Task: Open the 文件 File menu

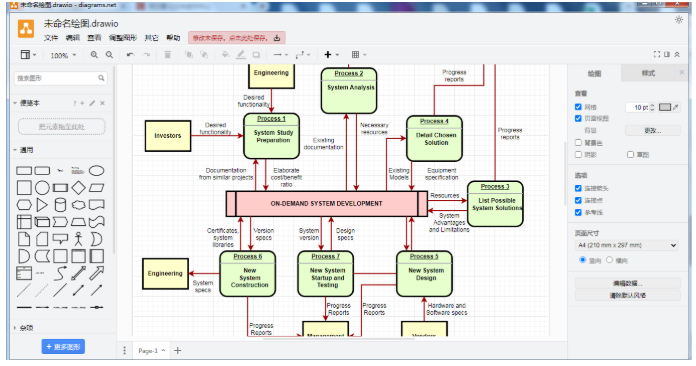Action: tap(51, 38)
